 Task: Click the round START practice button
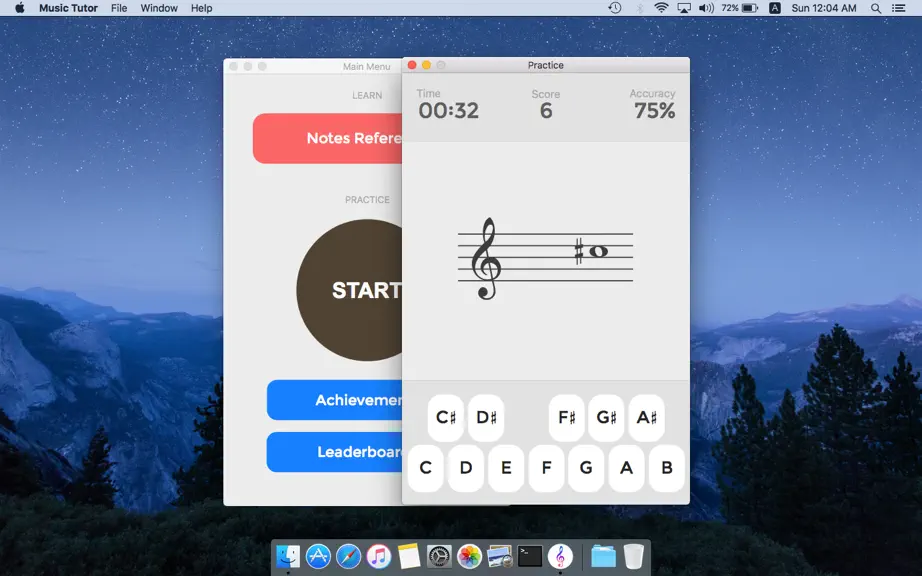[x=349, y=290]
